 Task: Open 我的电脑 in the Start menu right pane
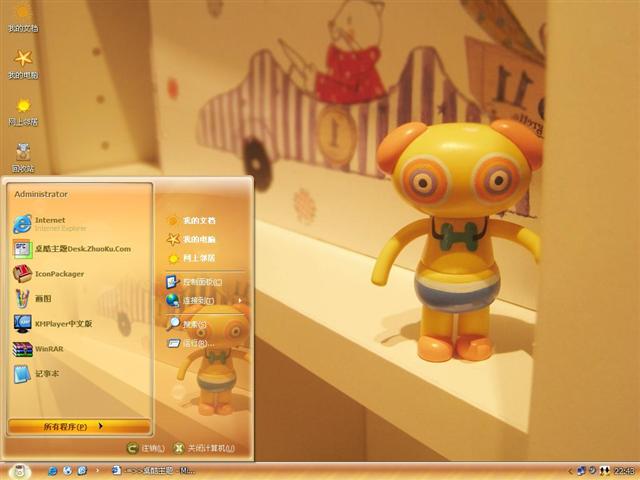click(x=191, y=239)
